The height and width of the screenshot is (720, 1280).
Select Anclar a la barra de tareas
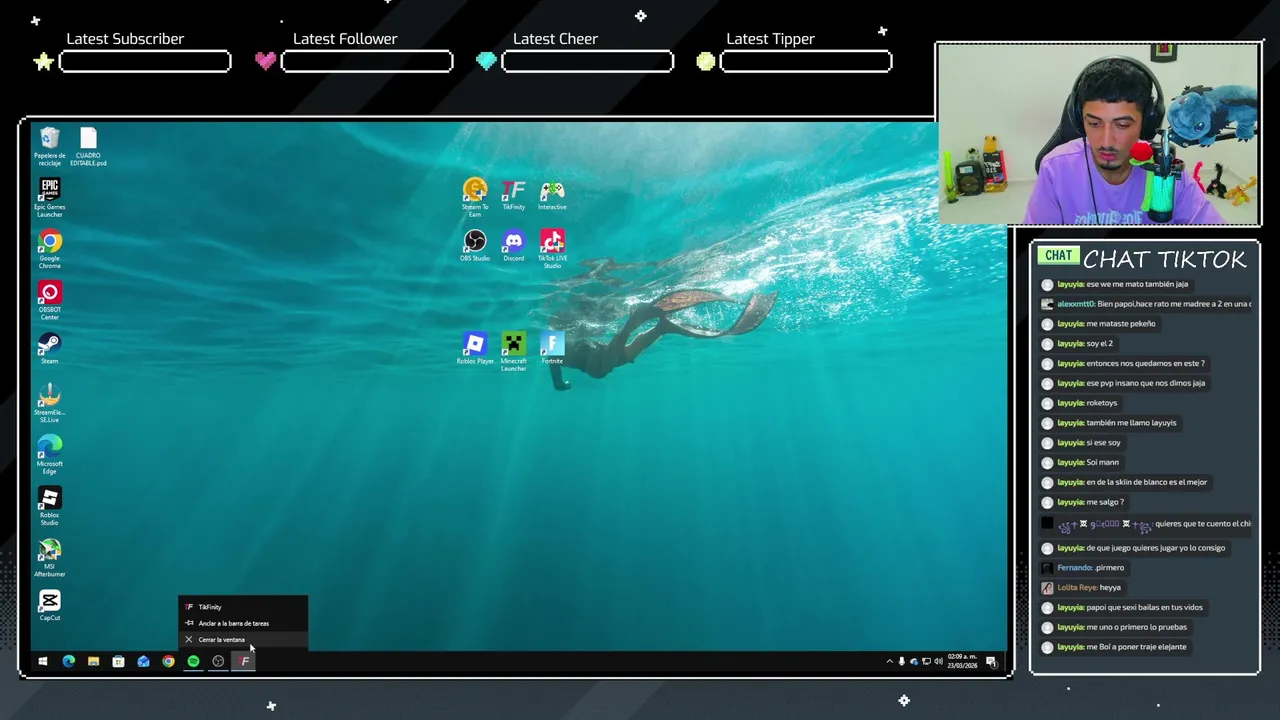[x=243, y=623]
